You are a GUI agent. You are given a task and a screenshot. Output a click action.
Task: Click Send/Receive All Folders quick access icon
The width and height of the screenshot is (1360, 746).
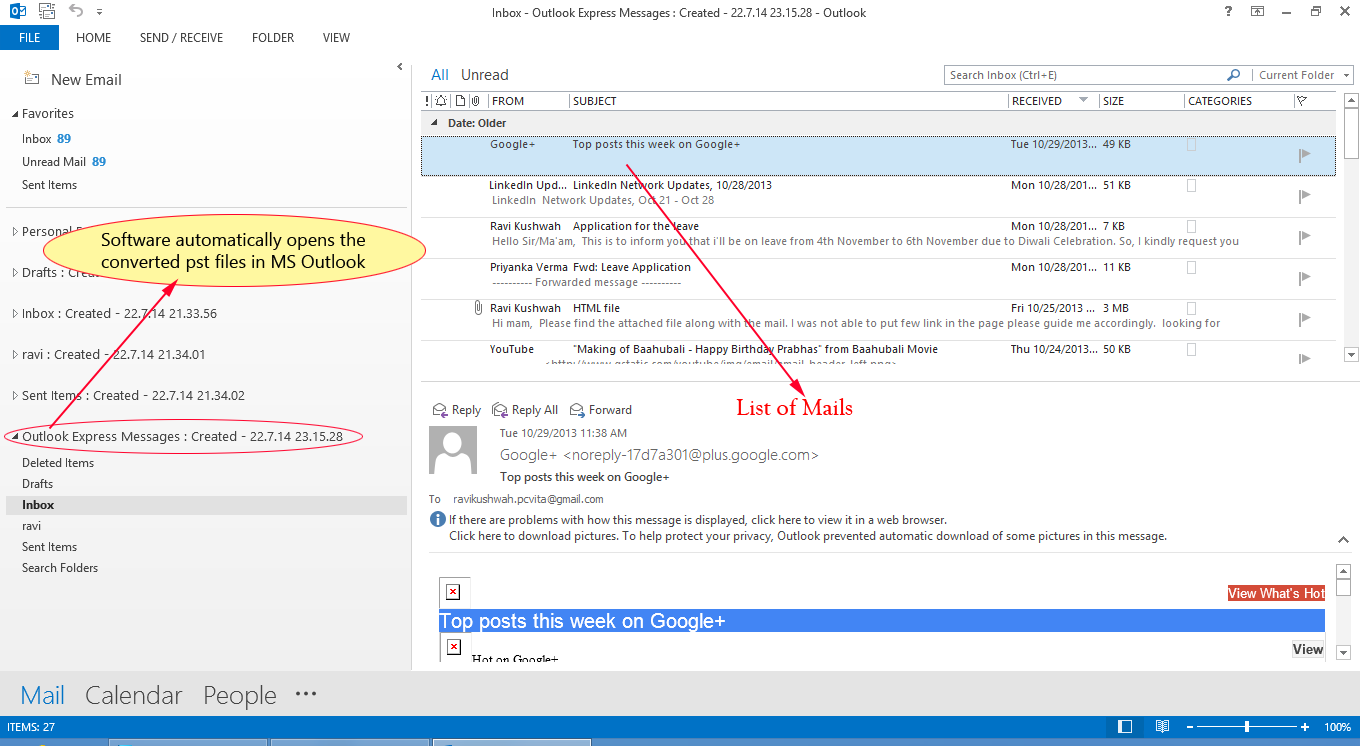(x=46, y=12)
